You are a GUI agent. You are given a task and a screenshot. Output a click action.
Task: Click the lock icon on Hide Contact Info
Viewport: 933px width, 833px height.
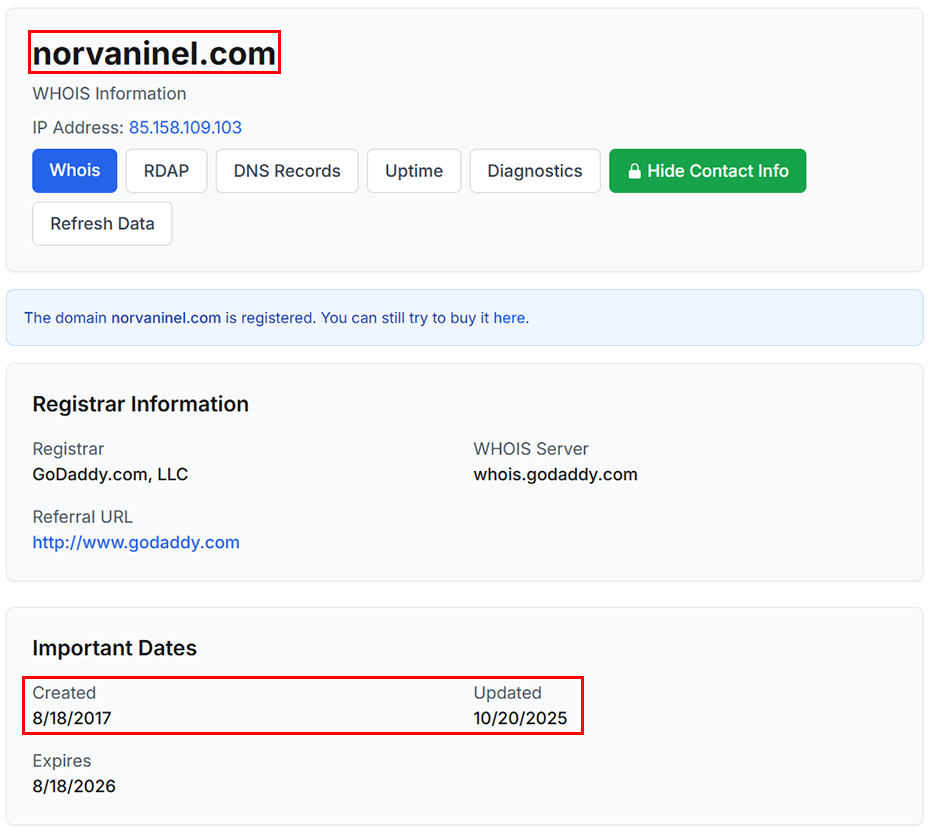635,170
